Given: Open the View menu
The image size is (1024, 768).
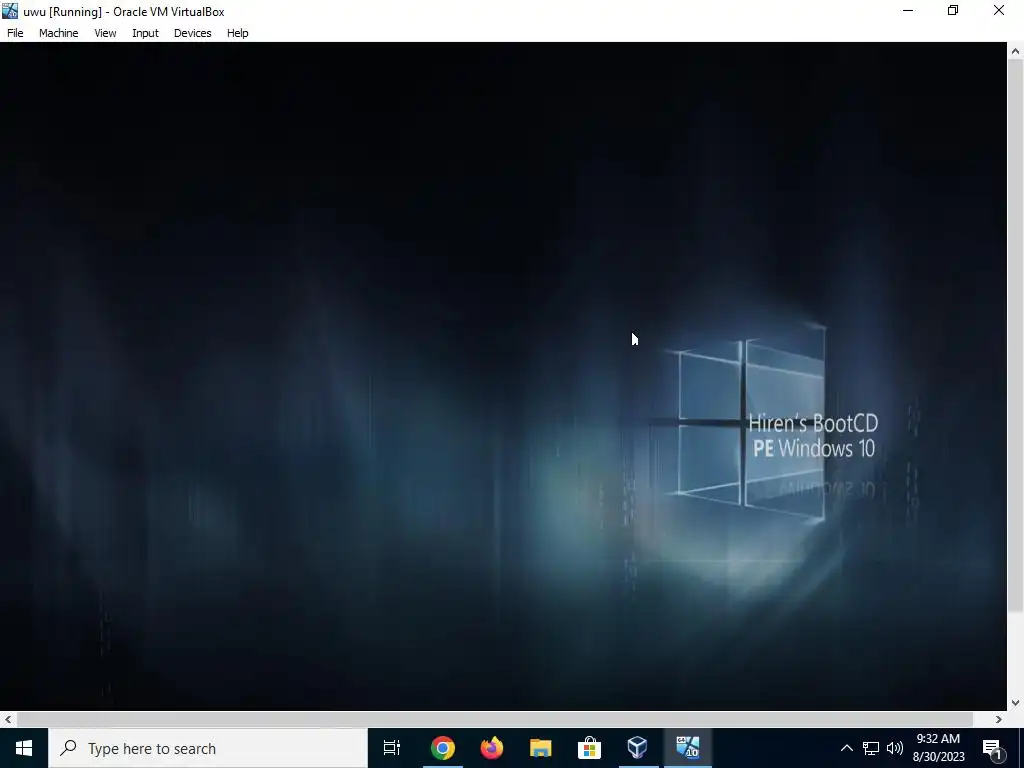Looking at the screenshot, I should [104, 33].
